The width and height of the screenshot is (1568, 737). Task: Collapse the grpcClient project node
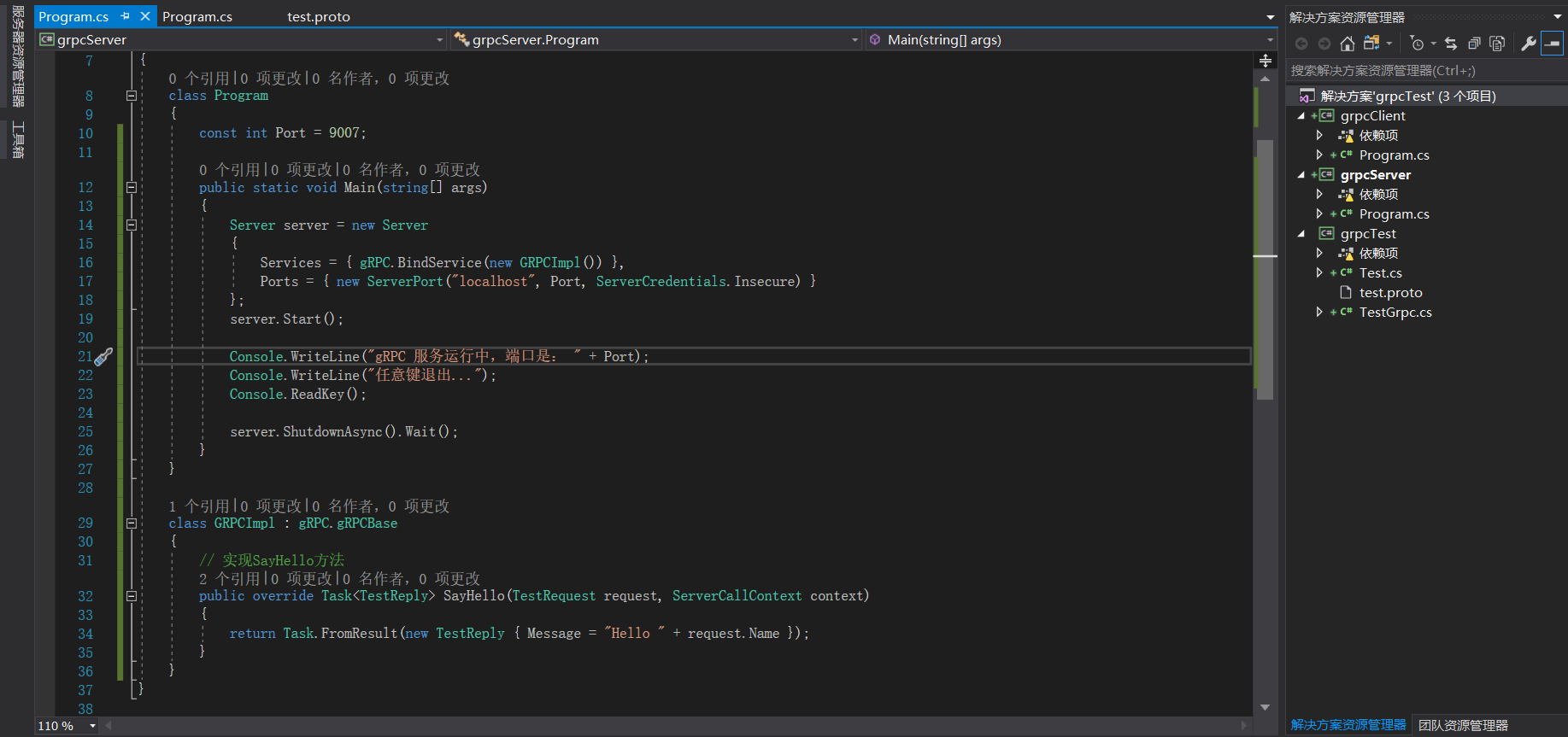tap(1301, 116)
